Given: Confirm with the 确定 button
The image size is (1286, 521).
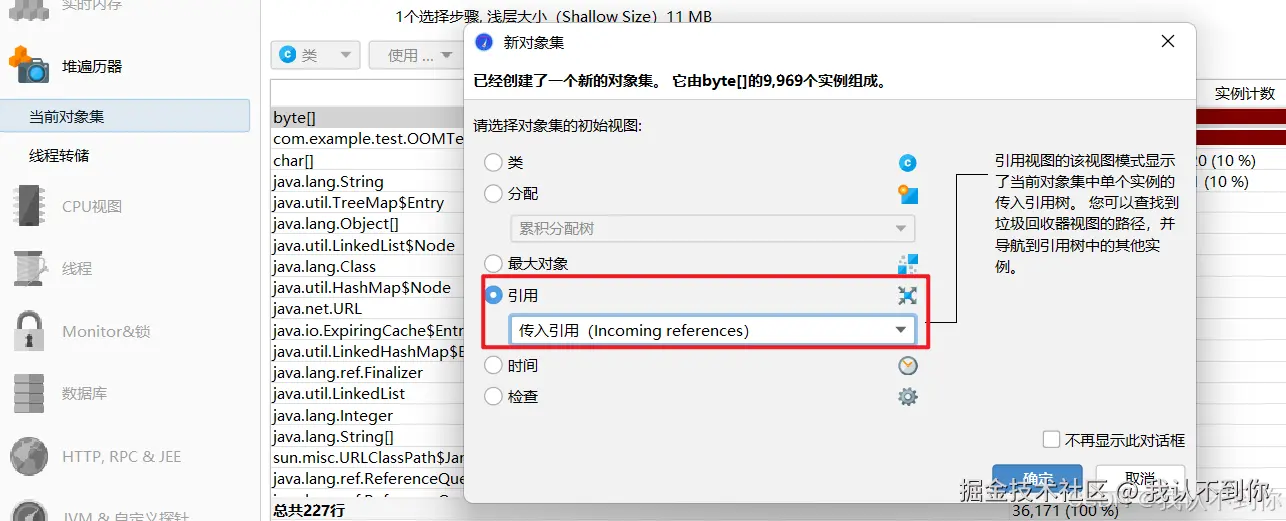Looking at the screenshot, I should coord(1037,479).
